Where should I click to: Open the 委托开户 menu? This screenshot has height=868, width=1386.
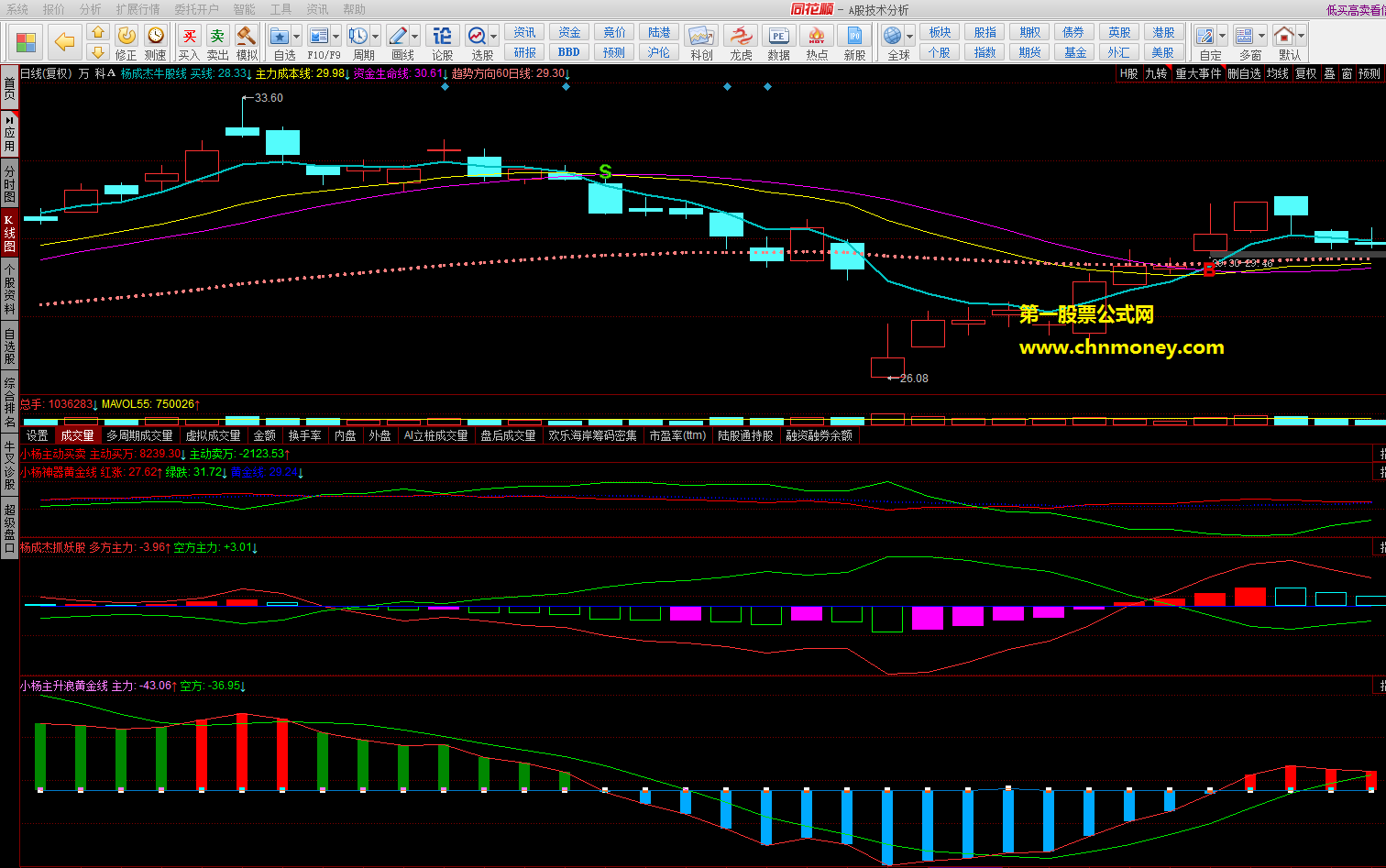point(196,9)
